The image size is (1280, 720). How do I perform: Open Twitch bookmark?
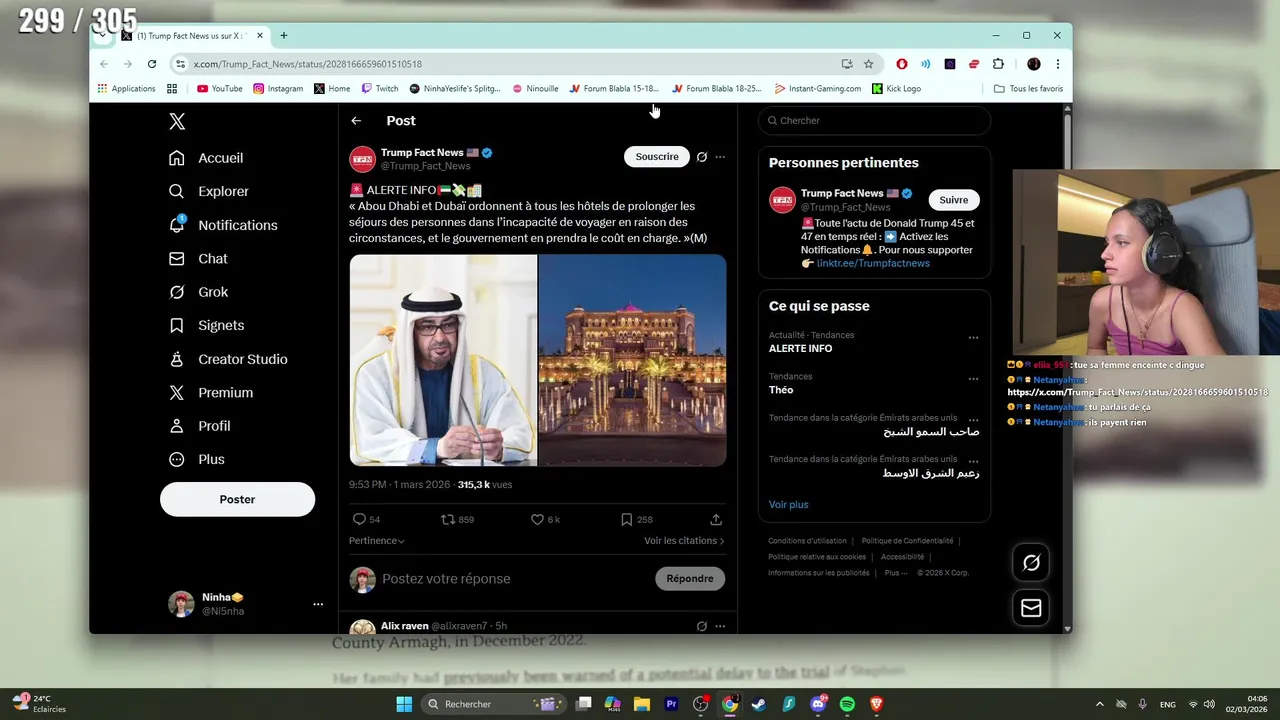(380, 88)
